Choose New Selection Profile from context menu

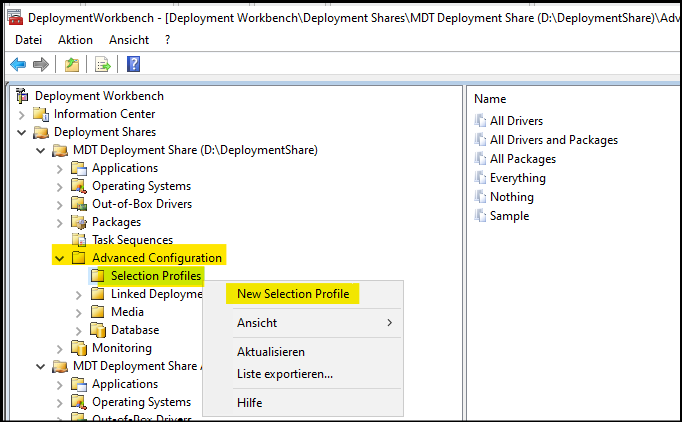[293, 294]
